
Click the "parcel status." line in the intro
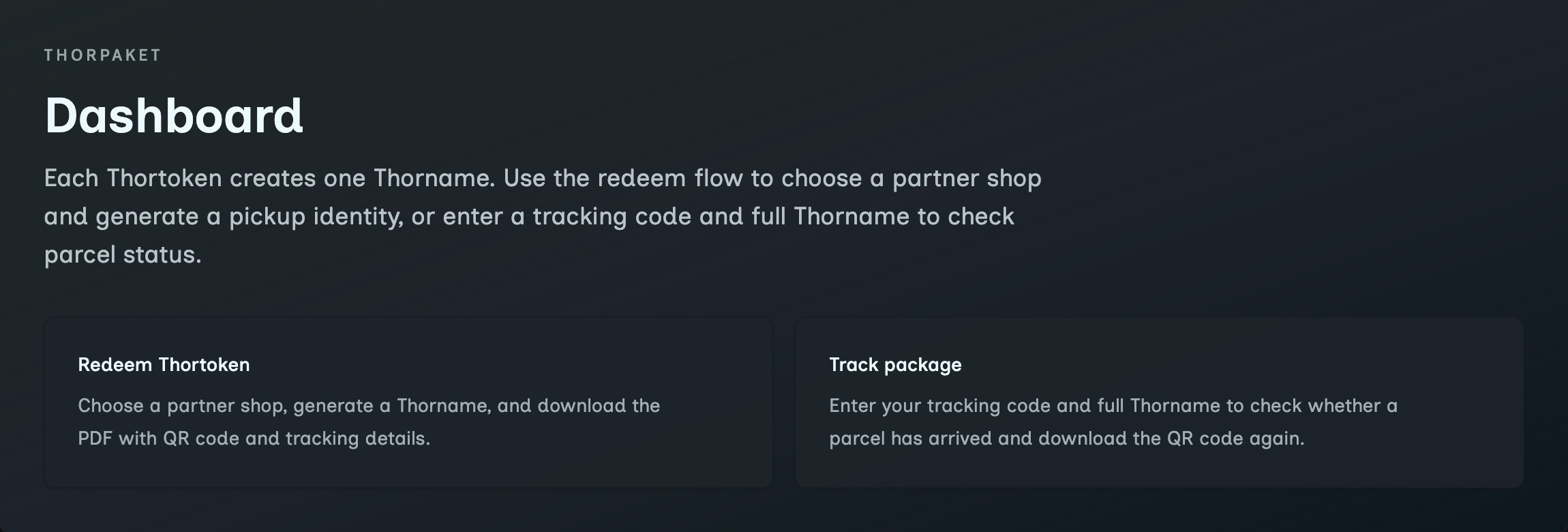coord(123,254)
